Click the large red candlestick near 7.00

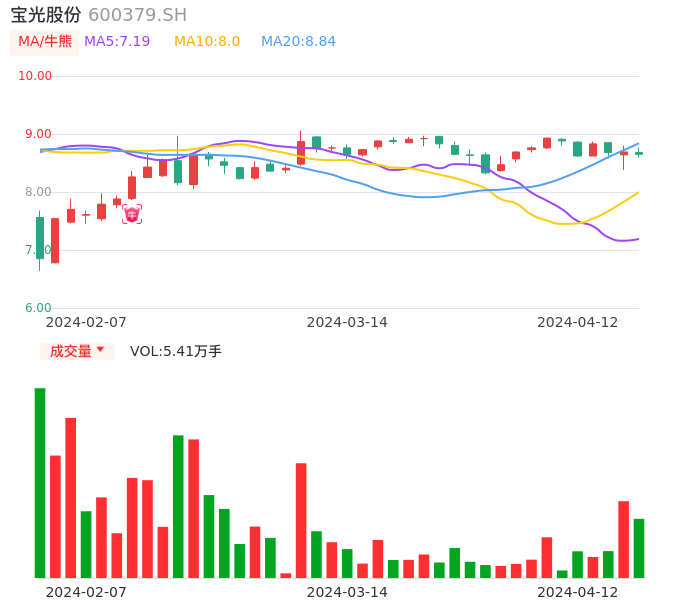55,241
